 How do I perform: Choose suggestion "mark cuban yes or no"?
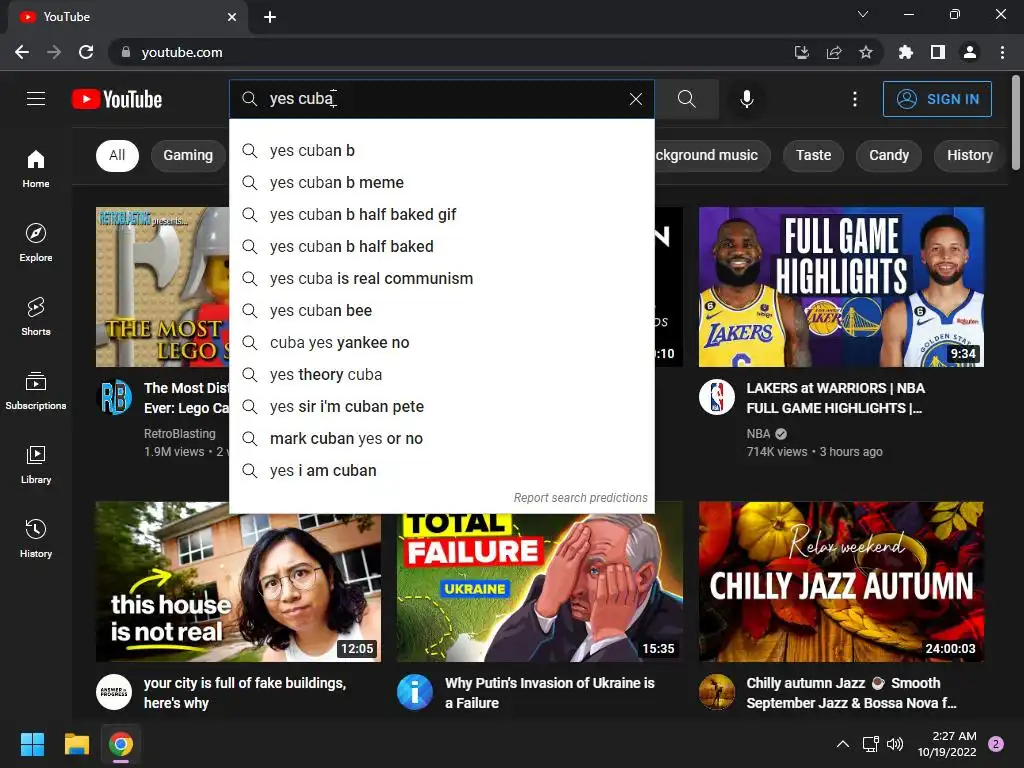tap(441, 438)
